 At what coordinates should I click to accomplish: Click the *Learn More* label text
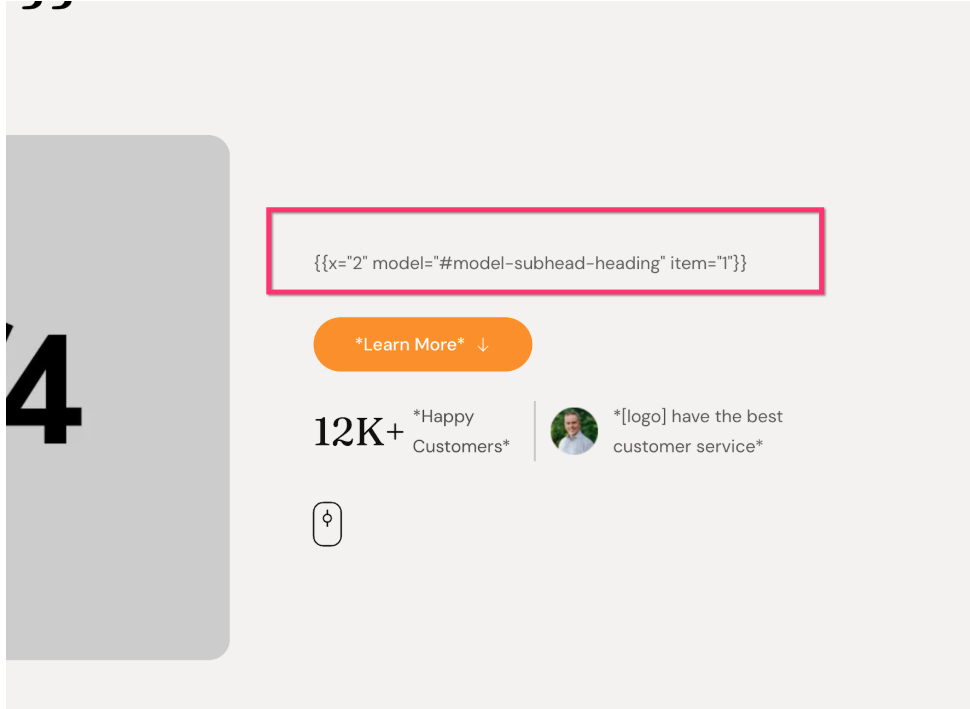tap(409, 344)
